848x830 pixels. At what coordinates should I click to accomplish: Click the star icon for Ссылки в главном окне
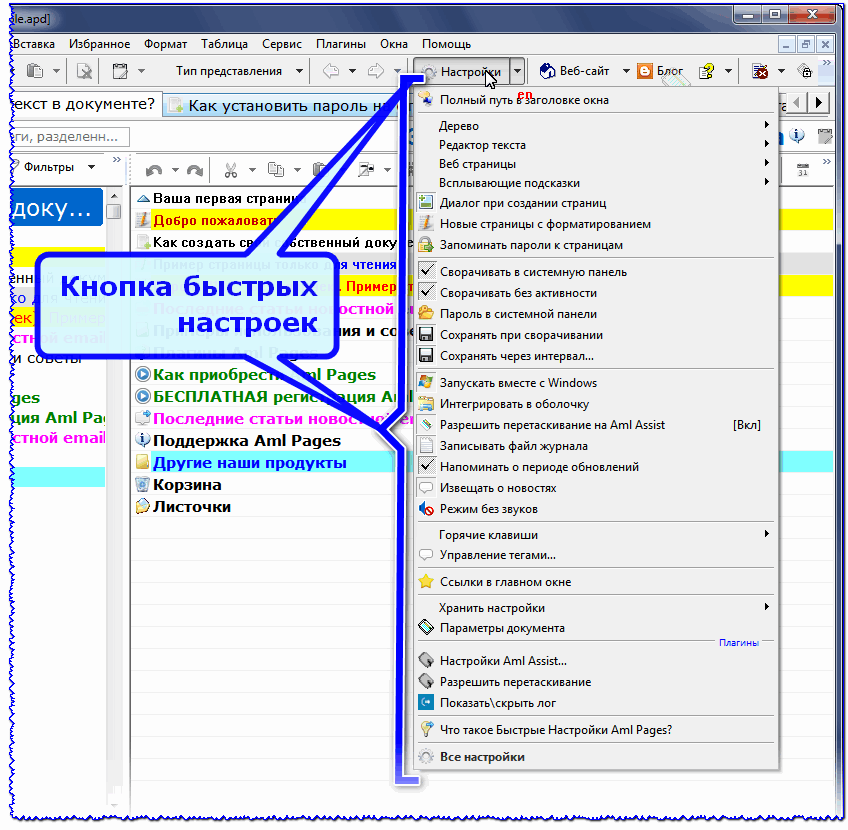426,582
